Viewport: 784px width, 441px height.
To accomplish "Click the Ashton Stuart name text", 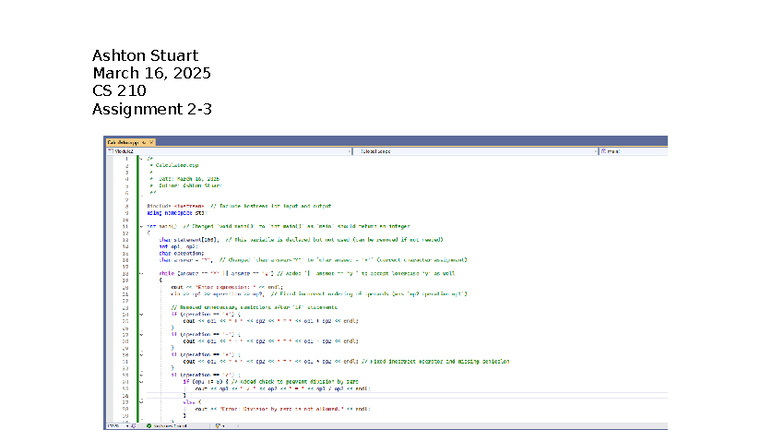I will click(144, 55).
